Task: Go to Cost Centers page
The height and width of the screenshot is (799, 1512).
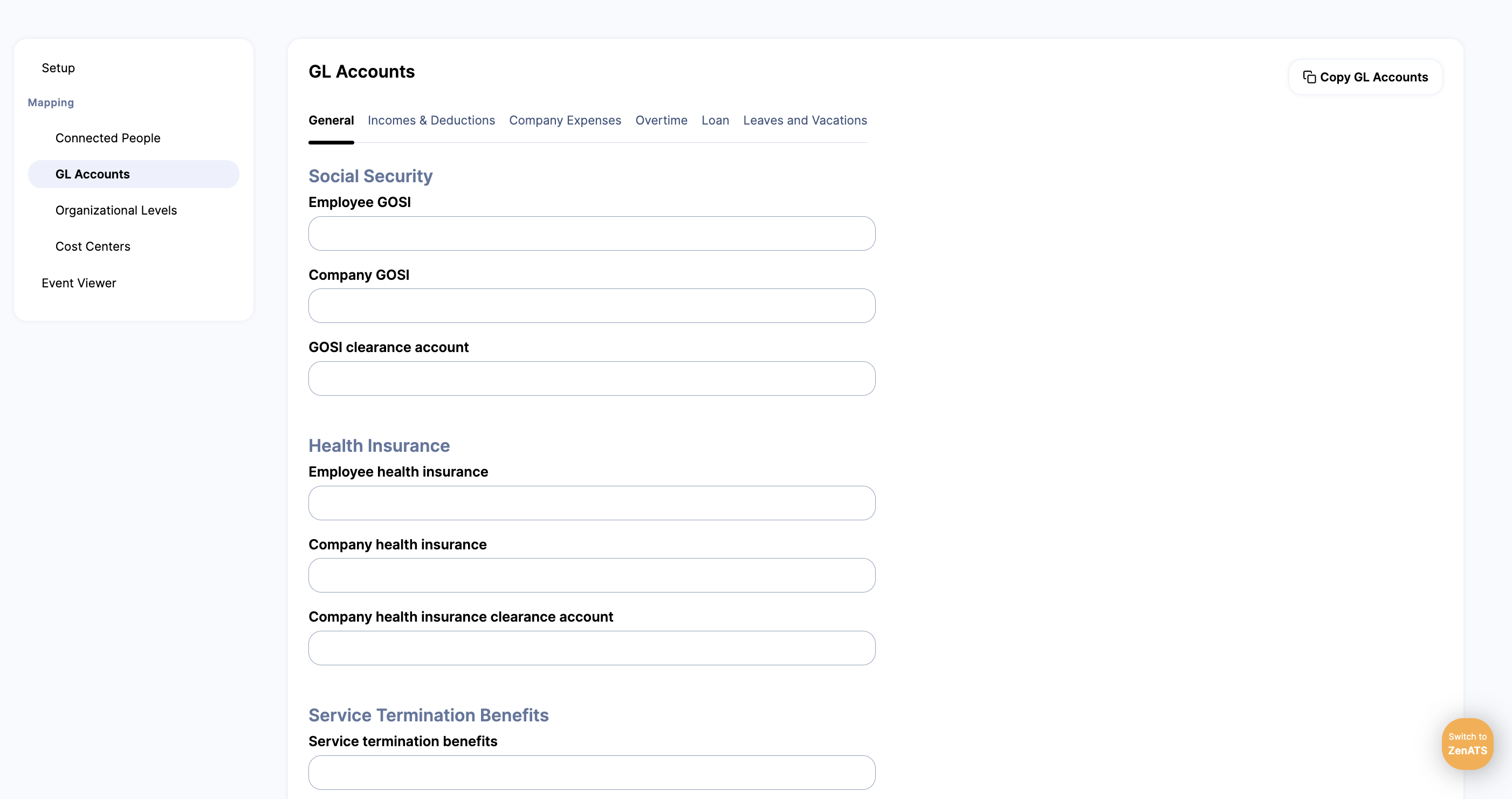Action: pyautogui.click(x=93, y=246)
